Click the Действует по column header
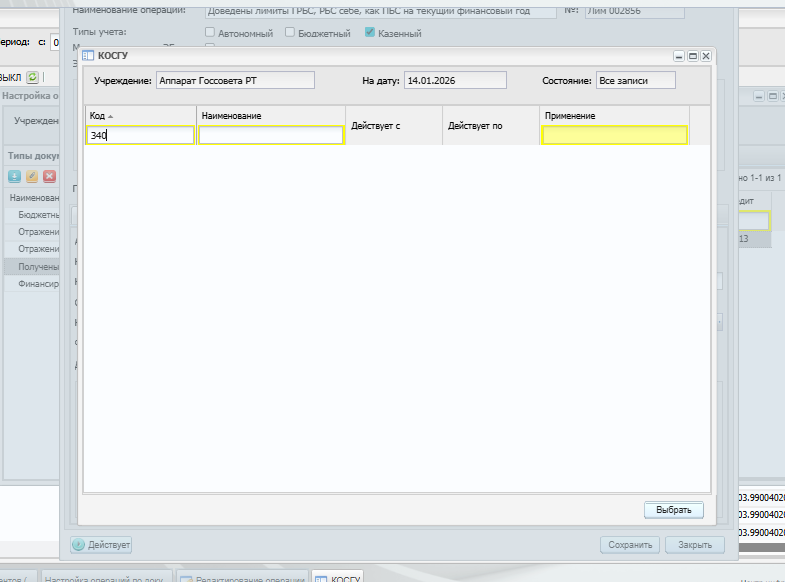Screen dimensions: 785x582 (x=491, y=126)
